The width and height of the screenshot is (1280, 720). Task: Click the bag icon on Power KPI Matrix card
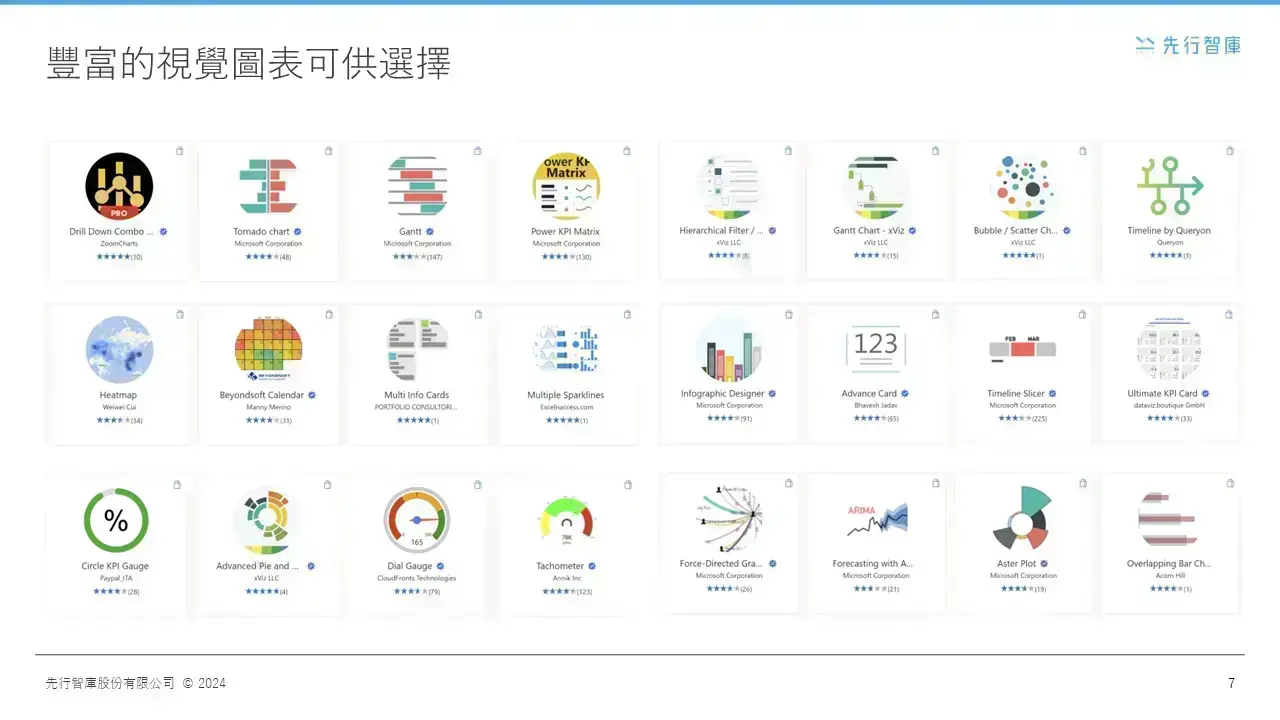point(627,151)
